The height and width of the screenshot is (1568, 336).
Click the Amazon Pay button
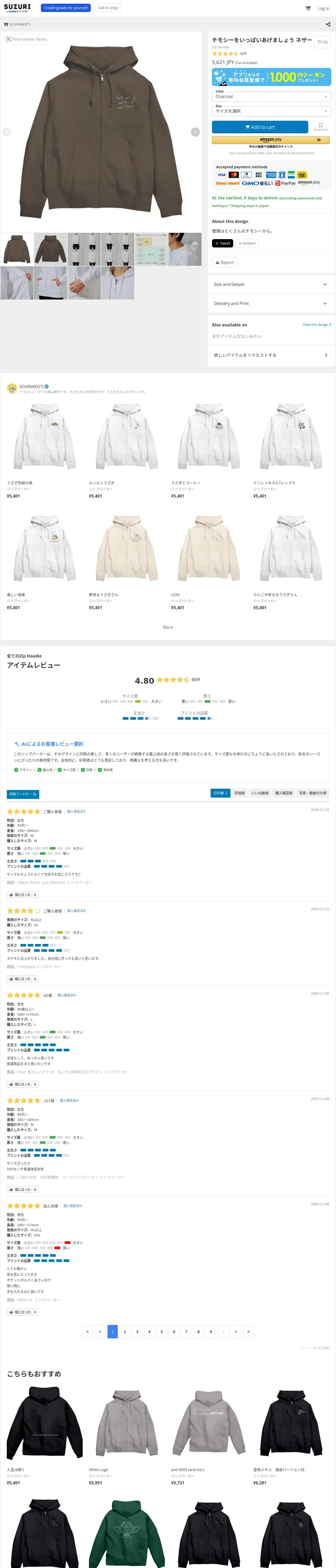(271, 140)
